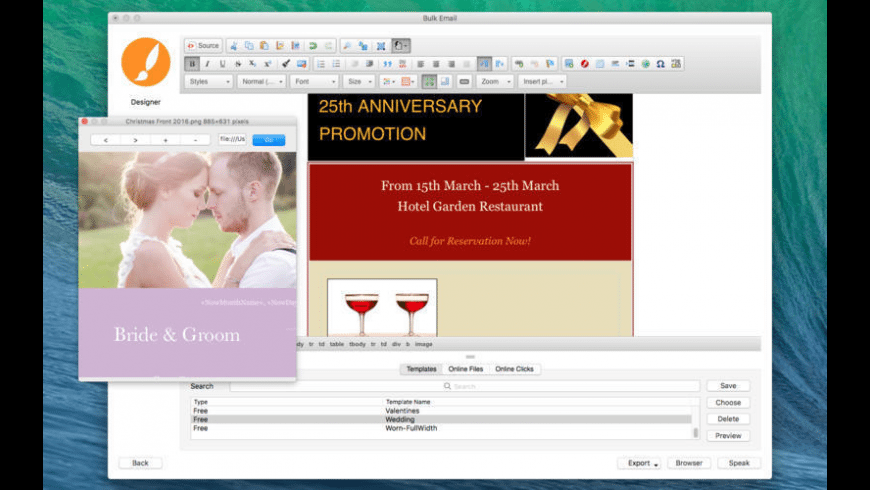Click the Choose button

(728, 402)
